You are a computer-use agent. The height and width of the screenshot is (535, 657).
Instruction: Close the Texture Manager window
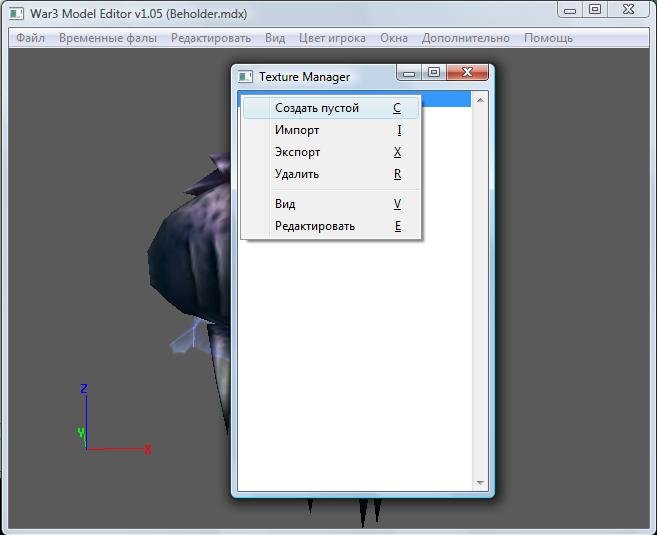click(468, 72)
